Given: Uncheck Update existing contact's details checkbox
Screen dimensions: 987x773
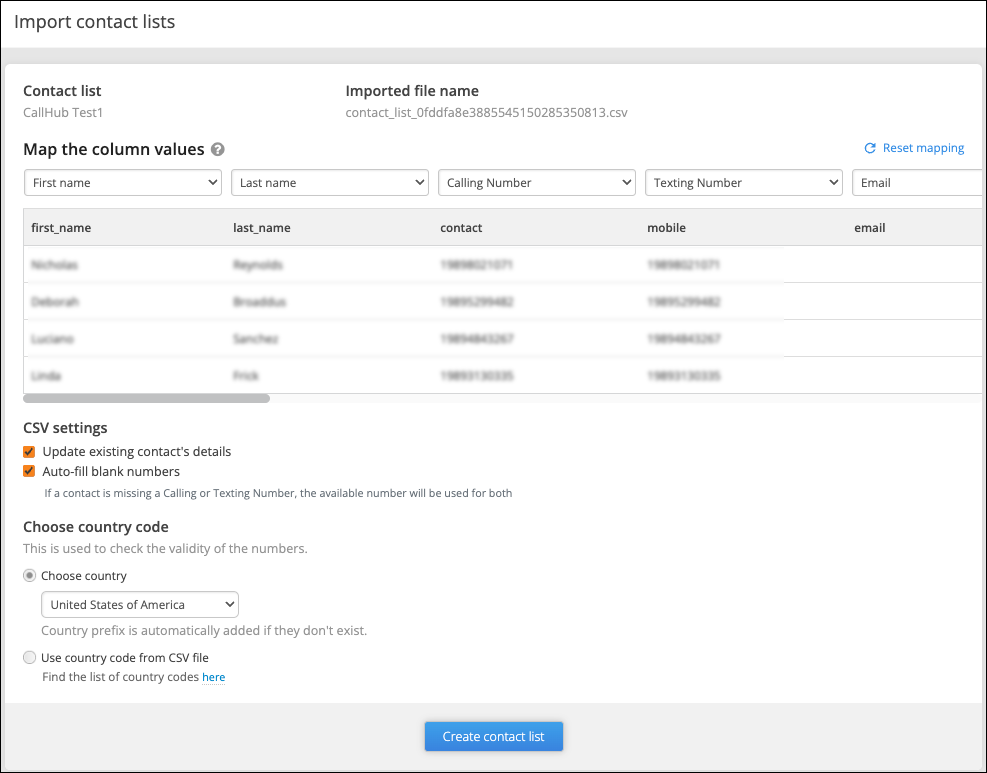Looking at the screenshot, I should point(29,451).
